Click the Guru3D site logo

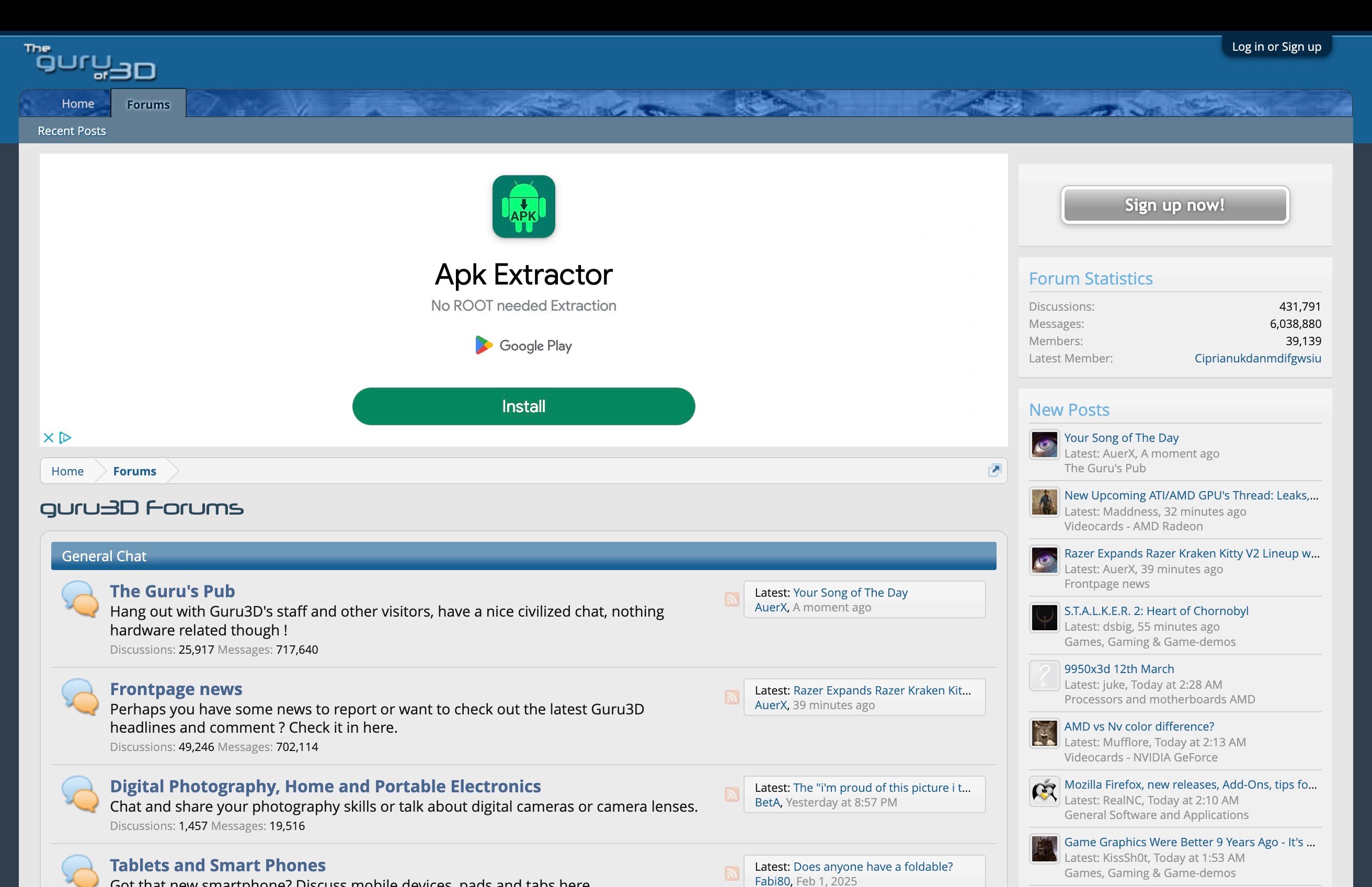click(90, 61)
